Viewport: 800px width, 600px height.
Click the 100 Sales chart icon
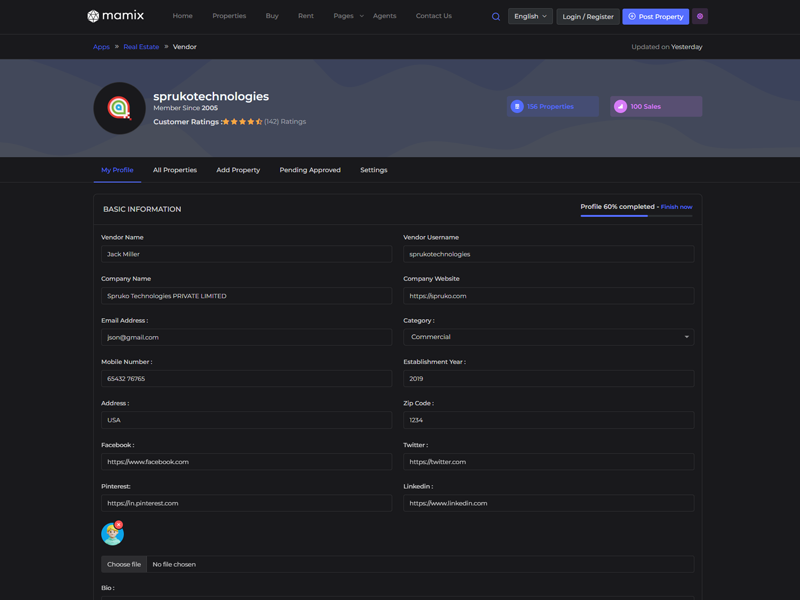(x=620, y=106)
